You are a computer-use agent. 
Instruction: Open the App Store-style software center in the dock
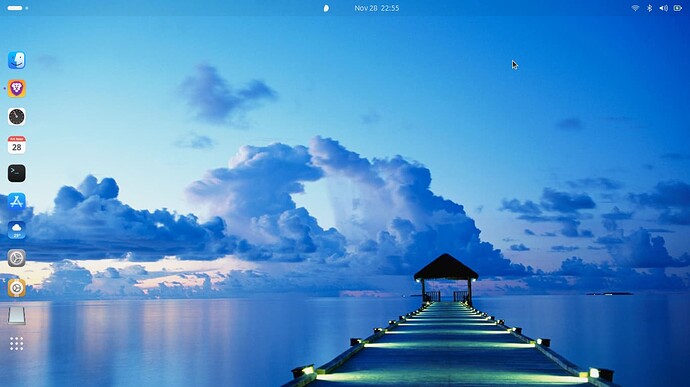click(17, 201)
